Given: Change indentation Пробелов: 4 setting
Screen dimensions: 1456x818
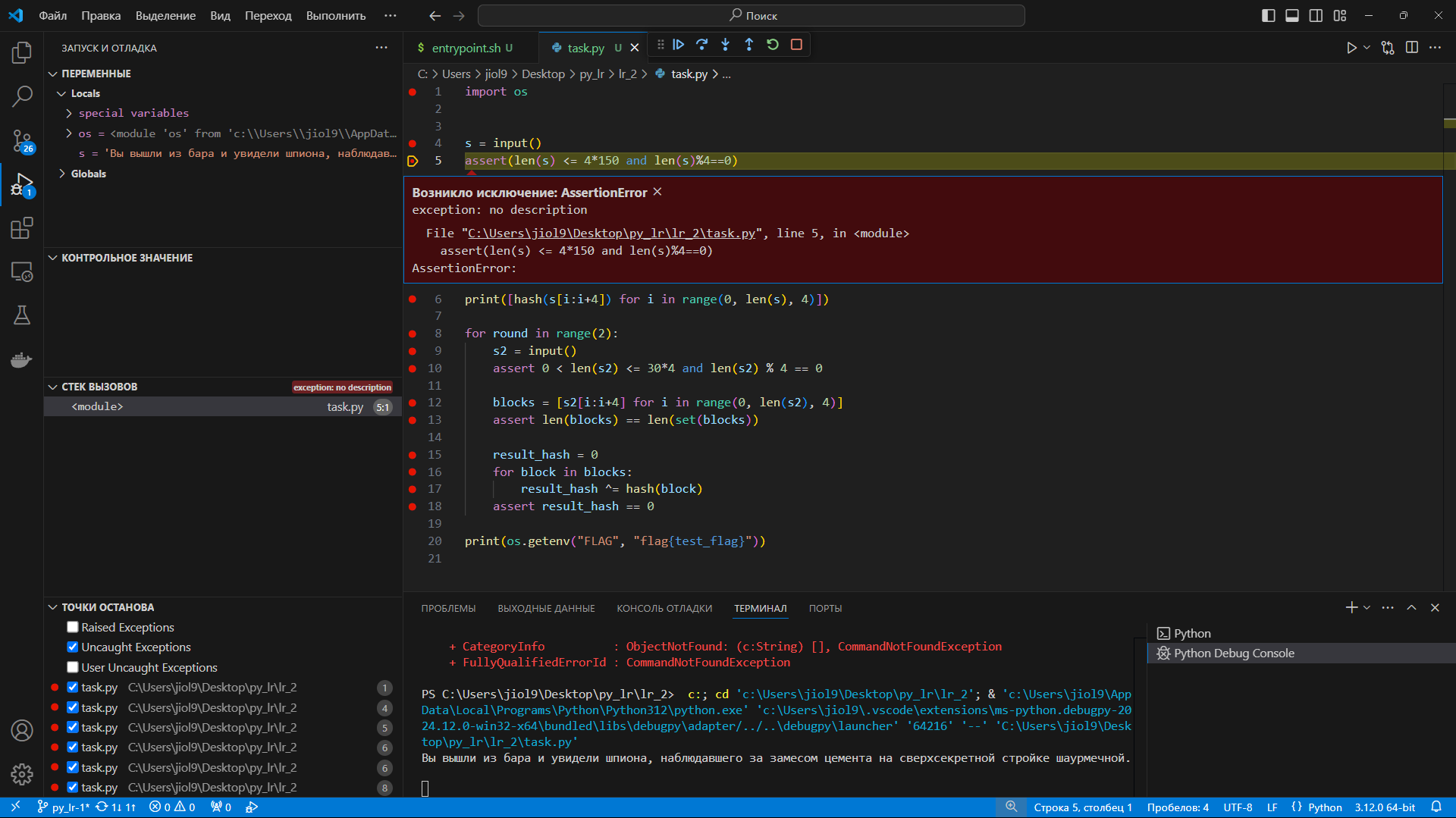Looking at the screenshot, I should (x=1178, y=807).
